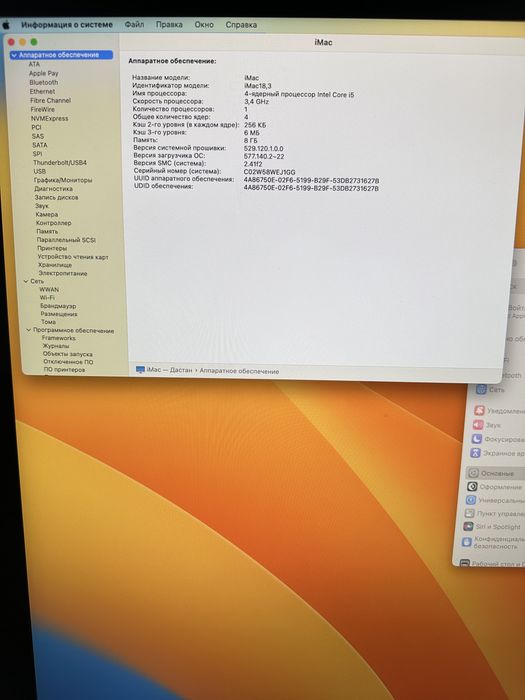Screen dimensions: 525x700
Task: Open Уведомления in the System Settings sidebar
Action: [499, 411]
